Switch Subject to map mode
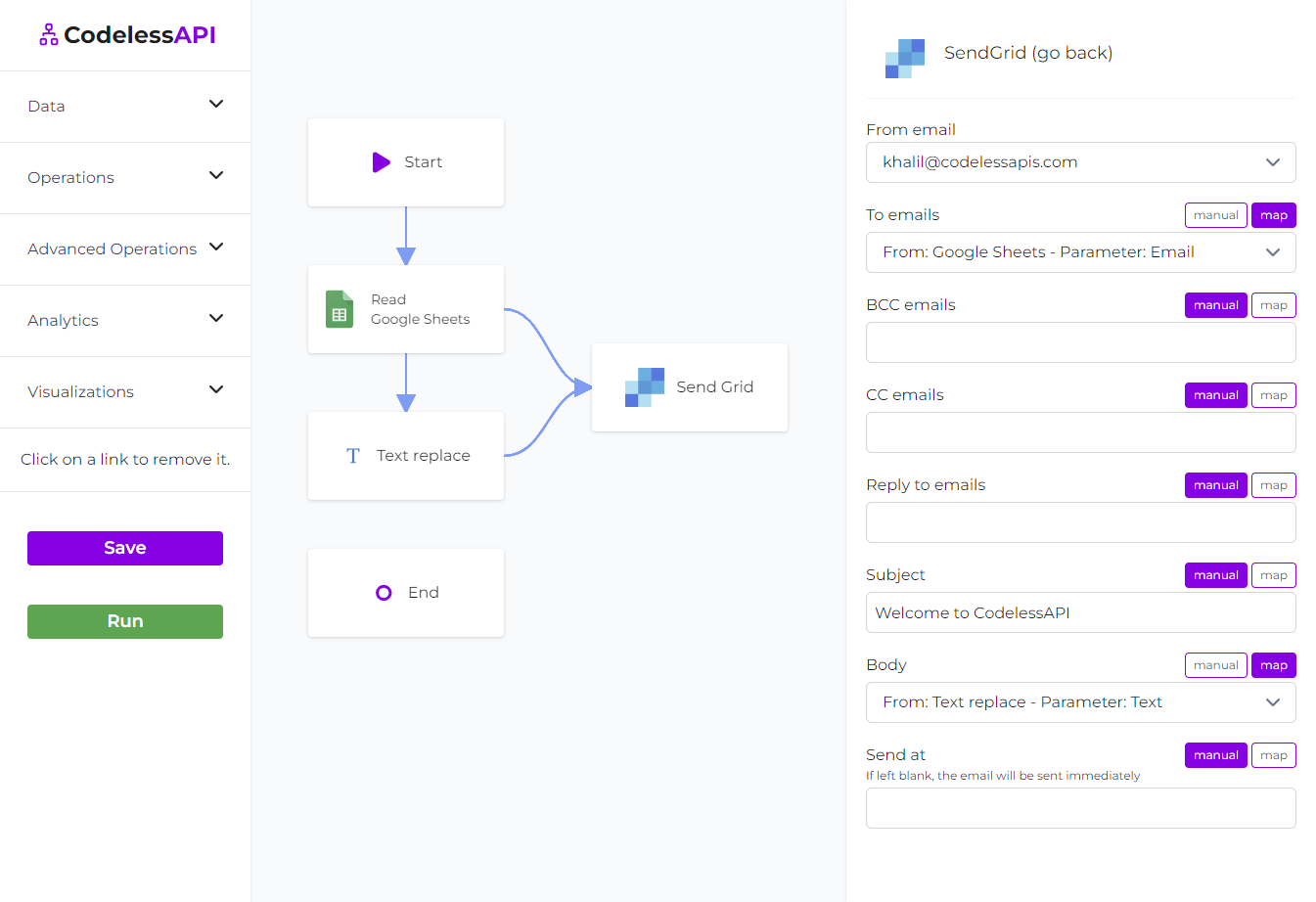The width and height of the screenshot is (1316, 902). (x=1274, y=575)
